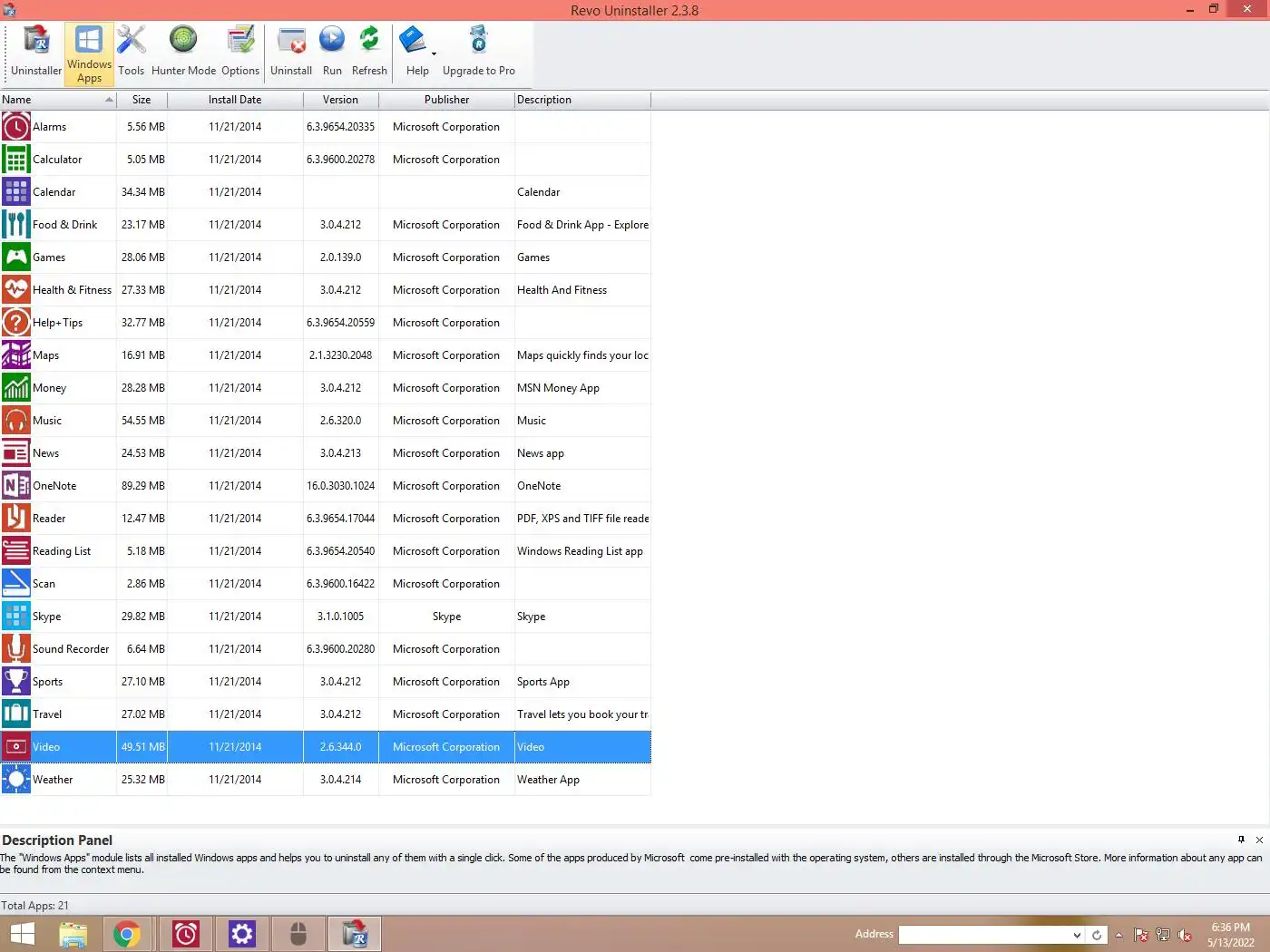
Task: Click the Uninstall toolbar button
Action: [291, 53]
